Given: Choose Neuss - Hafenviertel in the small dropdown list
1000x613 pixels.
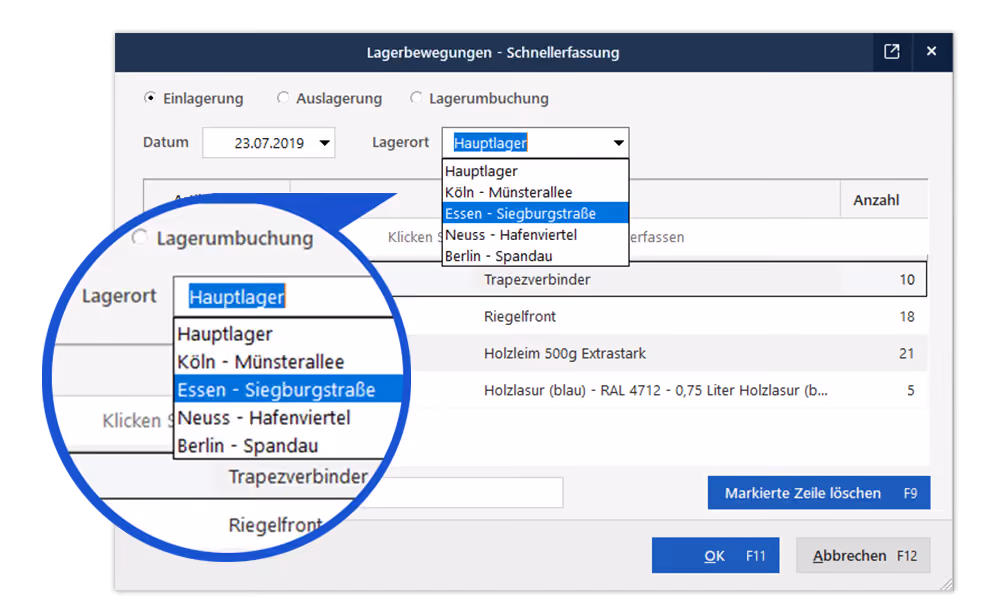Looking at the screenshot, I should click(535, 235).
